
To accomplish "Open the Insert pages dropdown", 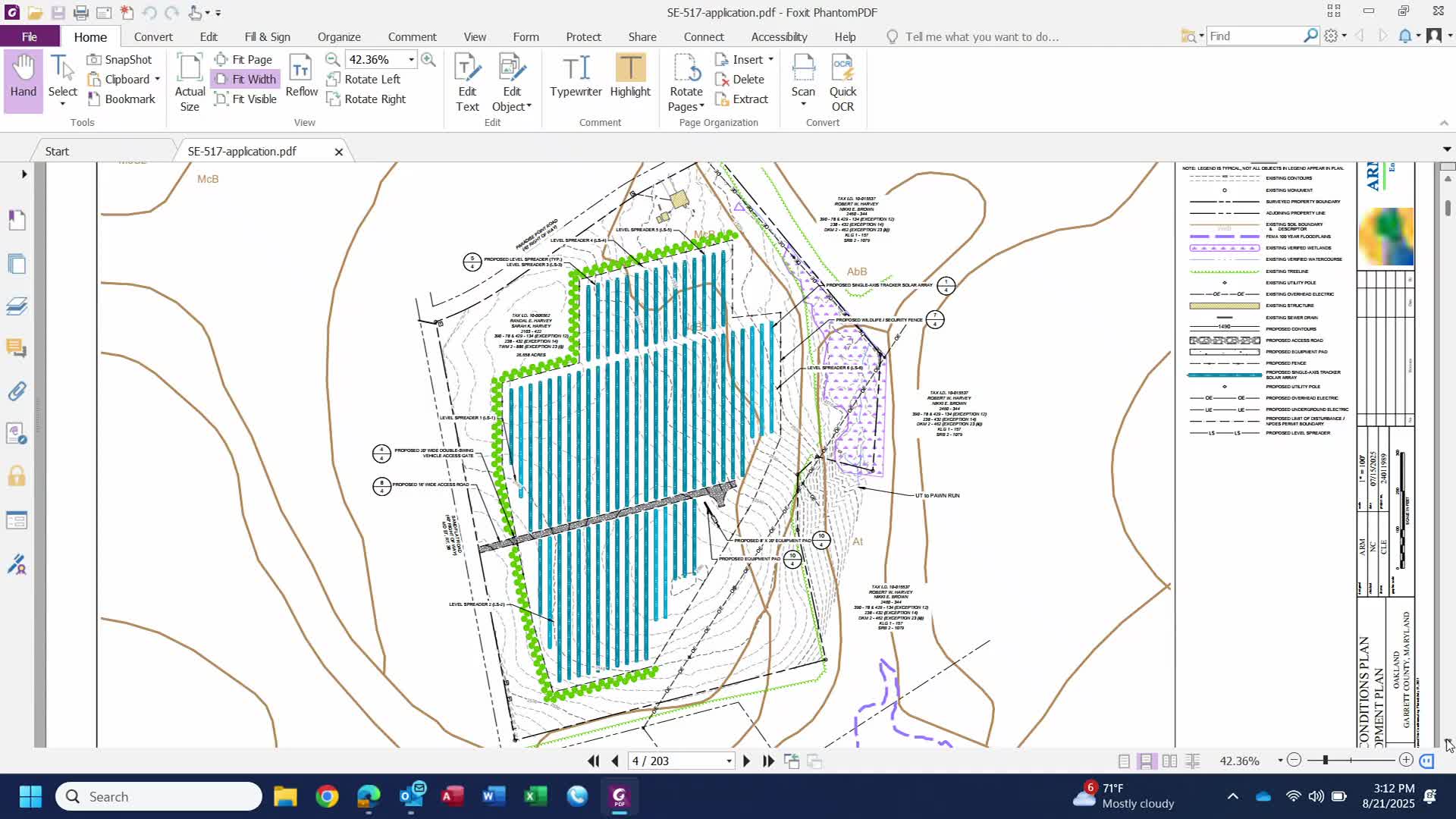I will [x=770, y=59].
